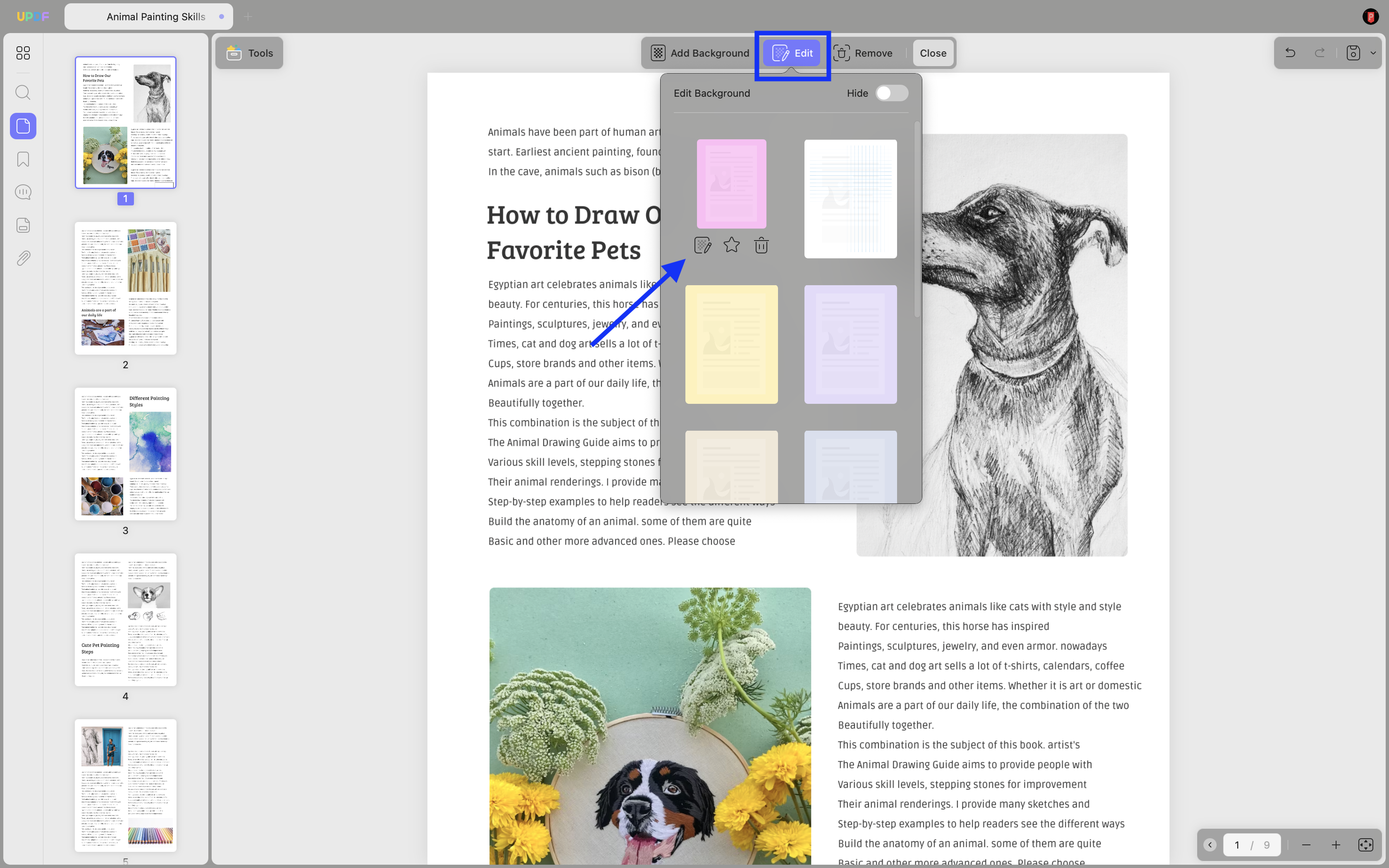
Task: Go to previous page arrow
Action: (1210, 844)
